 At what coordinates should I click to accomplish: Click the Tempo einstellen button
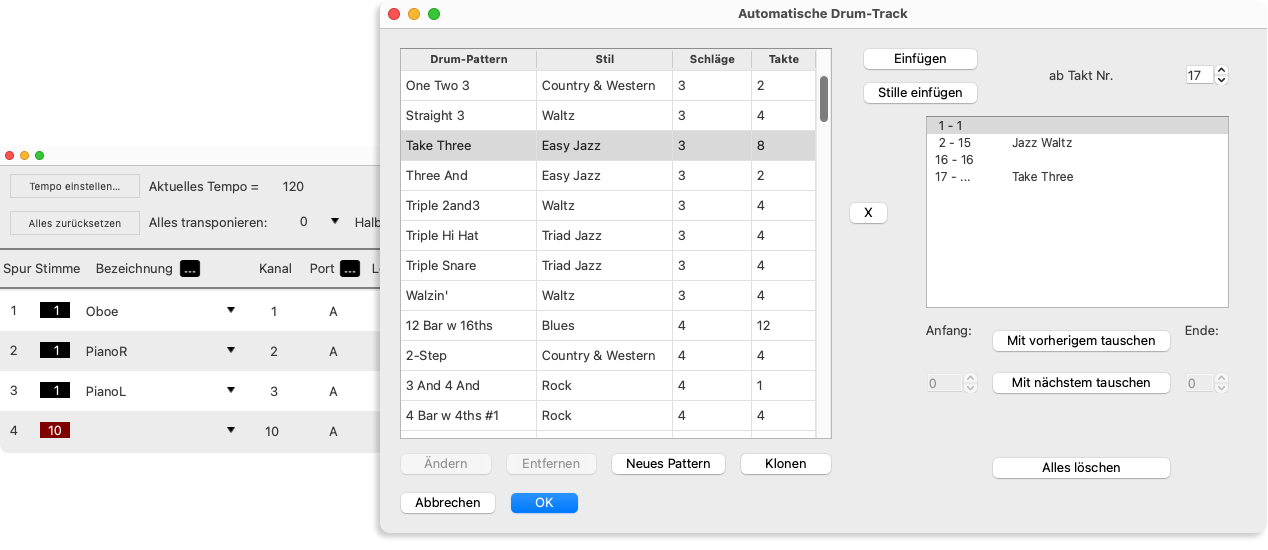click(75, 187)
